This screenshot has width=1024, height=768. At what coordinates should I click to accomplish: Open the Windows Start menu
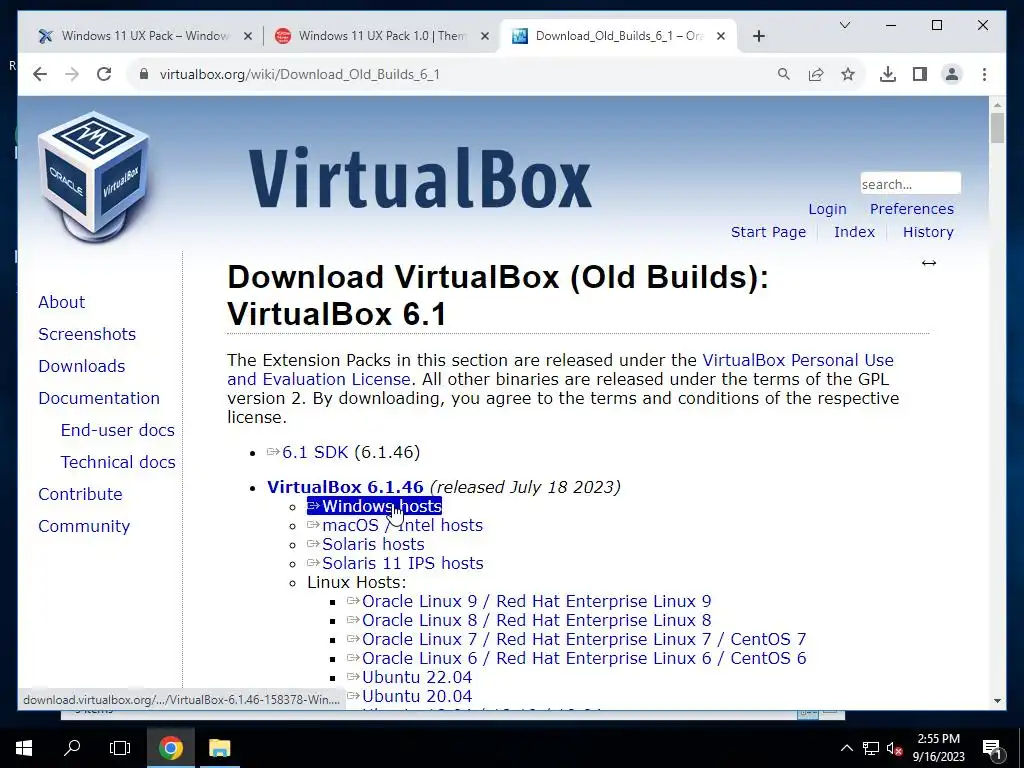click(24, 748)
